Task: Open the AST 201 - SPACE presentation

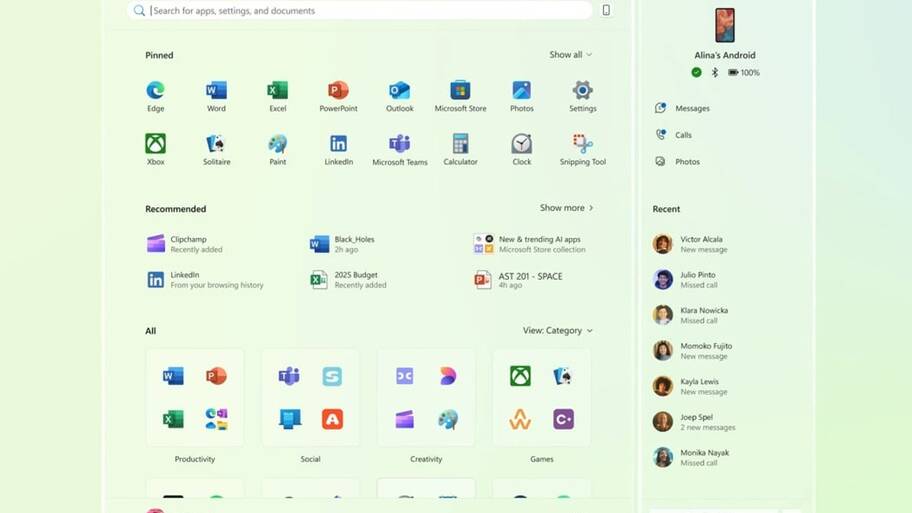Action: 518,280
